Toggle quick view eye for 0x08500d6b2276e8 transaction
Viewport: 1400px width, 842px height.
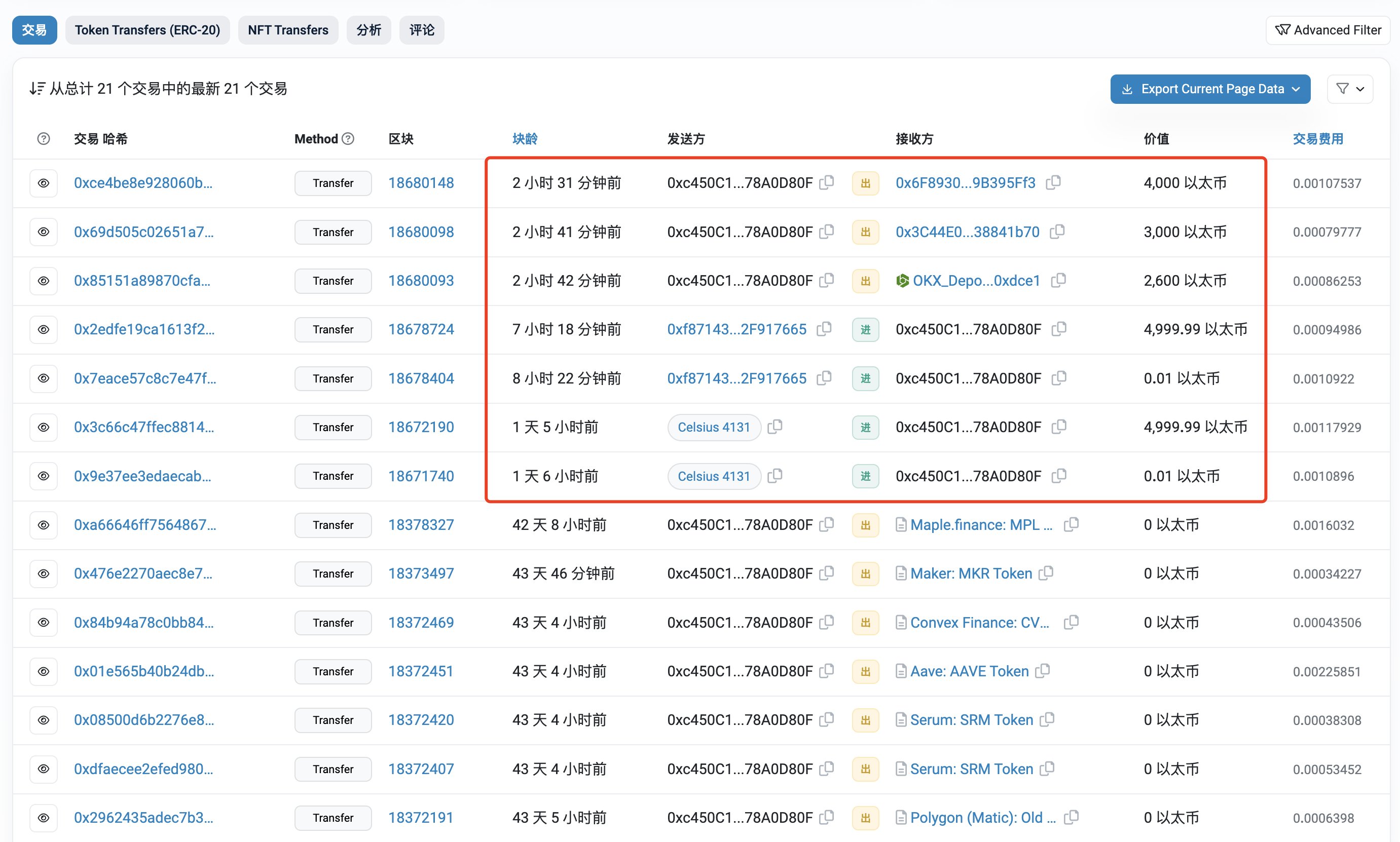pyautogui.click(x=44, y=720)
